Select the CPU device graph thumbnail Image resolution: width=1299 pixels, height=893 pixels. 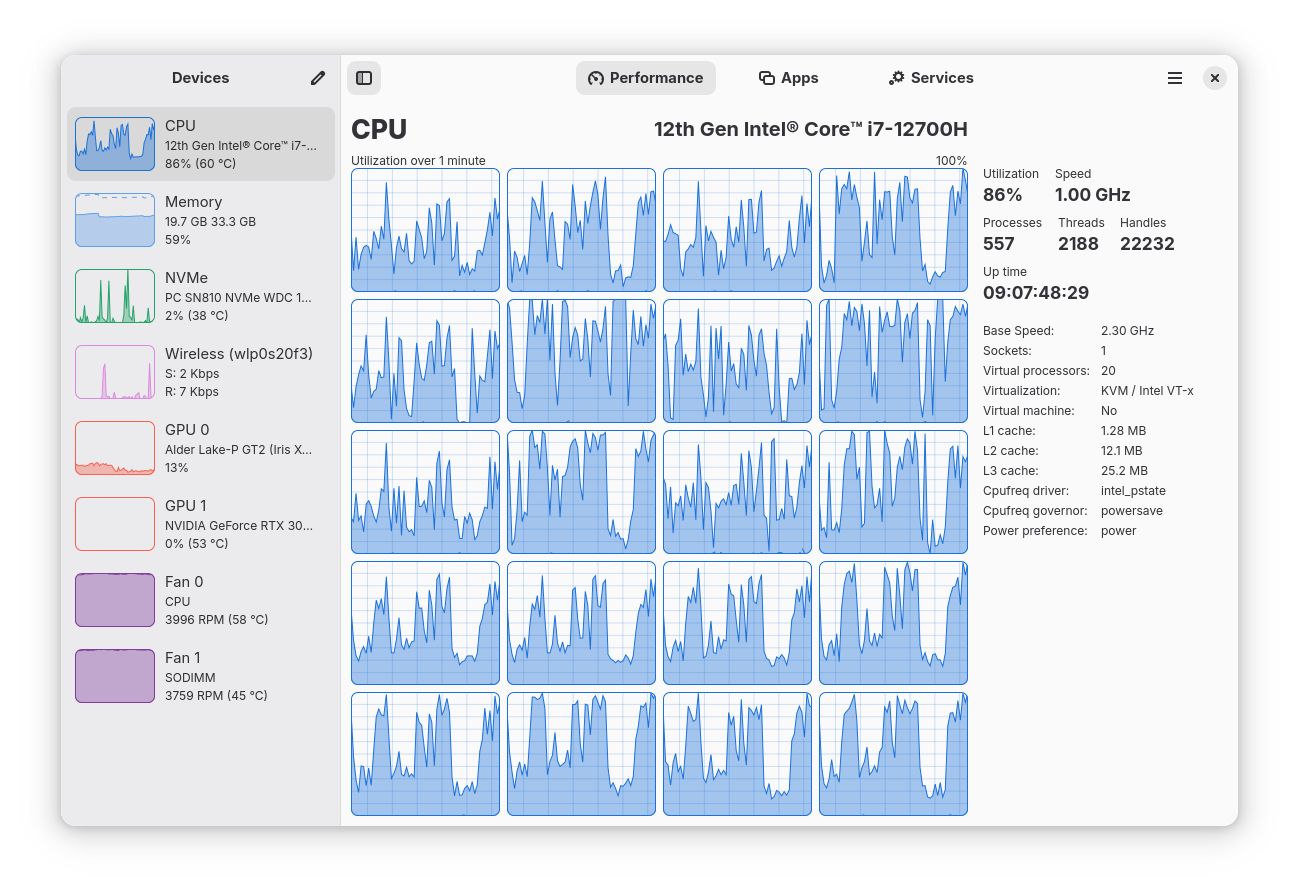click(115, 144)
